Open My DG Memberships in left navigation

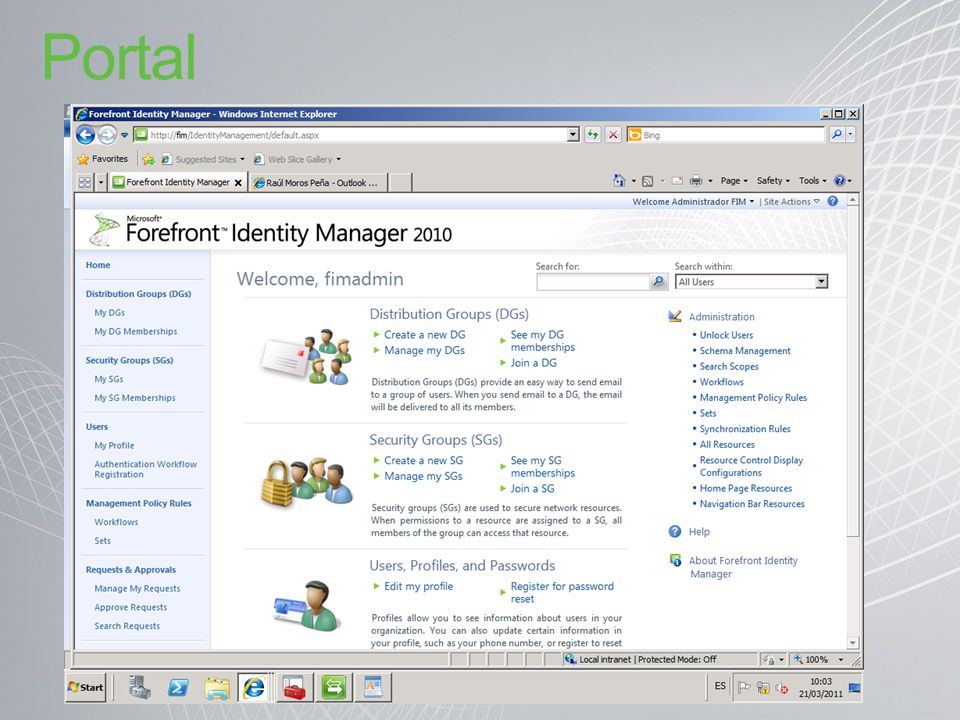pos(135,331)
